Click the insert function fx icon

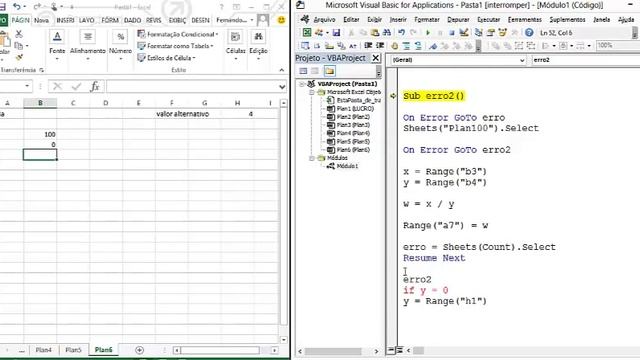tap(95, 86)
